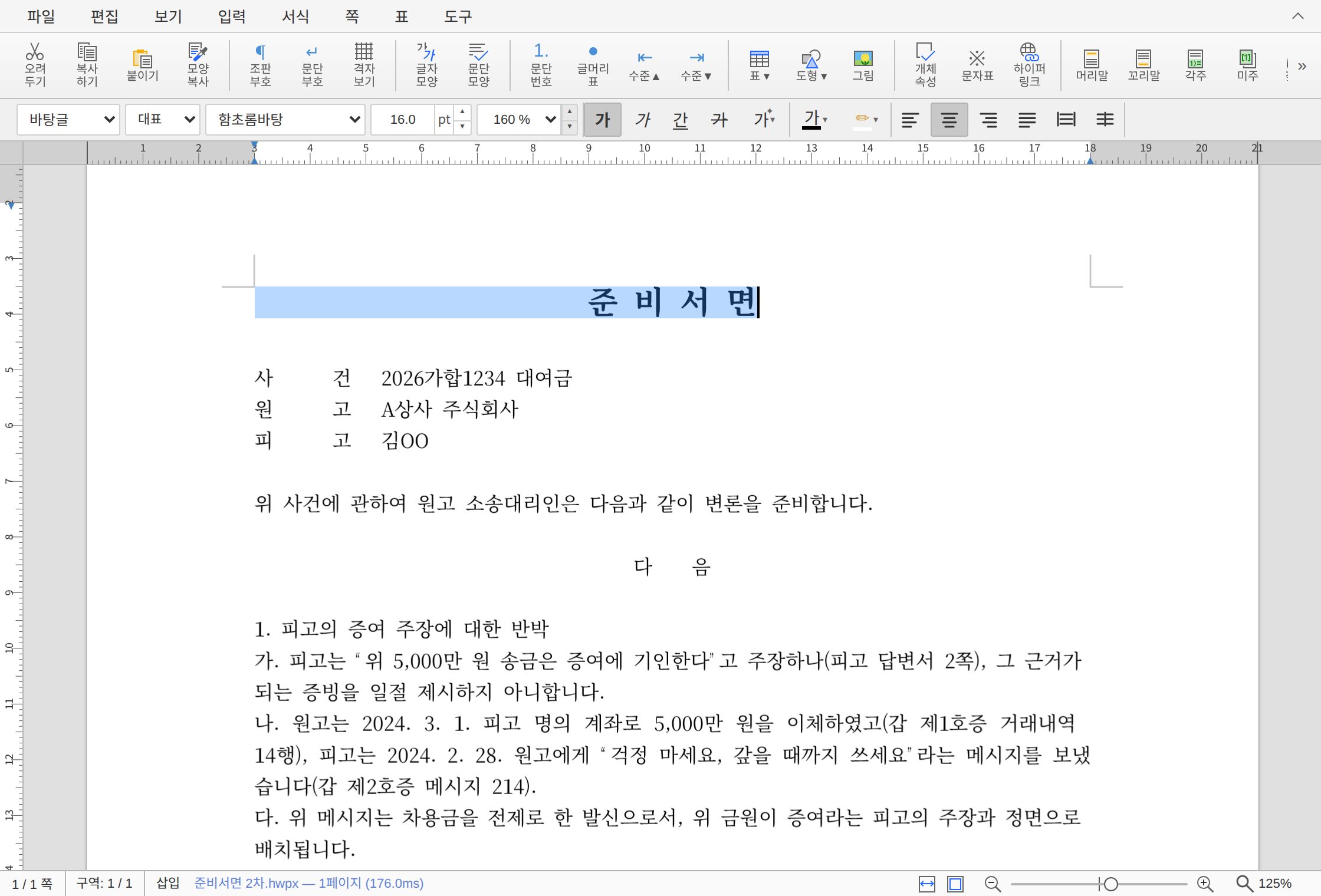Open the 글자모양 character format dialog
The height and width of the screenshot is (896, 1321).
[x=426, y=64]
